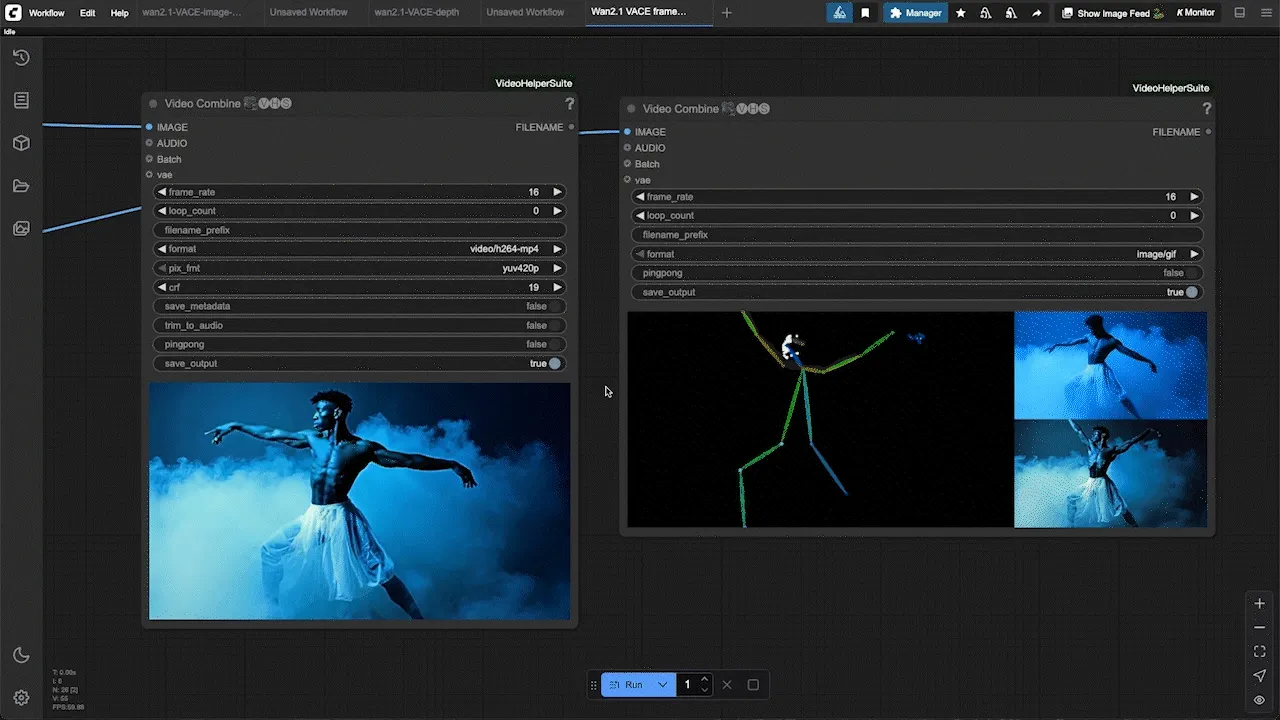Viewport: 1280px width, 720px height.
Task: Open the workflows folder sidebar icon
Action: point(21,186)
